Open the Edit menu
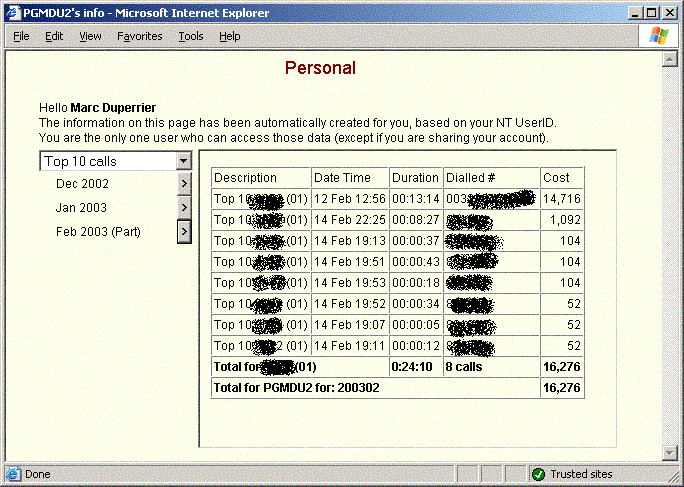684x487 pixels. [54, 36]
